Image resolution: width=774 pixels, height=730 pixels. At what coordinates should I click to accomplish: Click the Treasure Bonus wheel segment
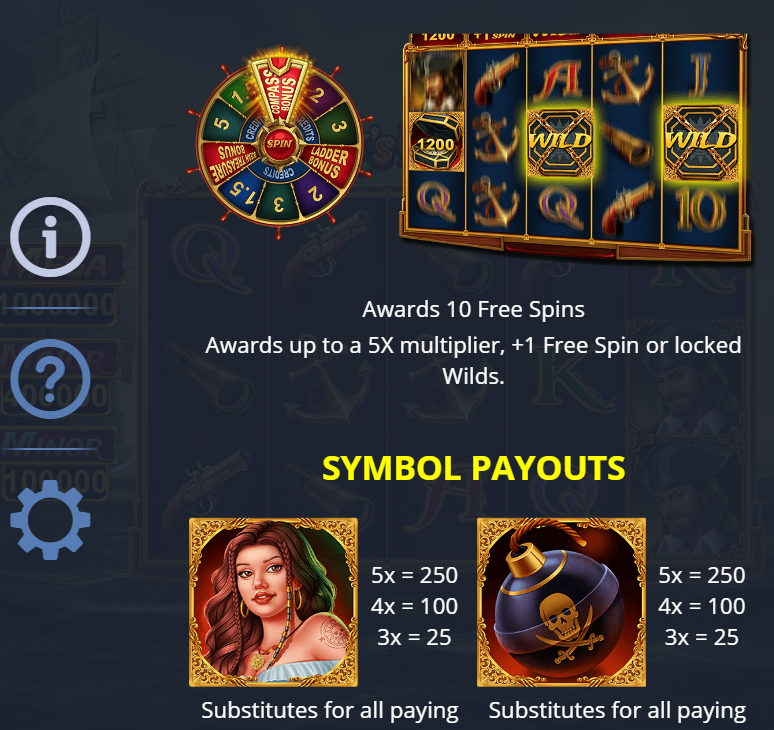231,163
